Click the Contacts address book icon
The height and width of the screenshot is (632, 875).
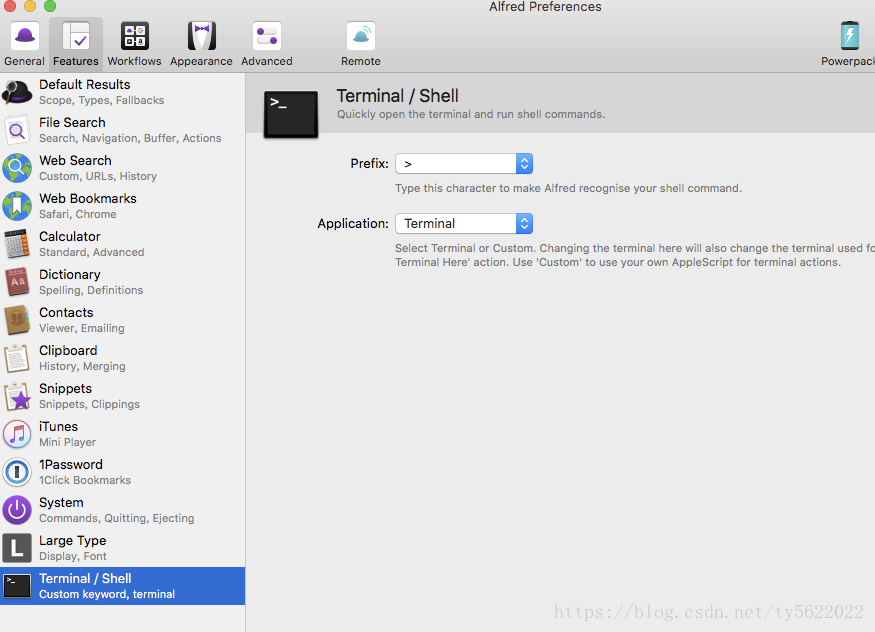17,320
